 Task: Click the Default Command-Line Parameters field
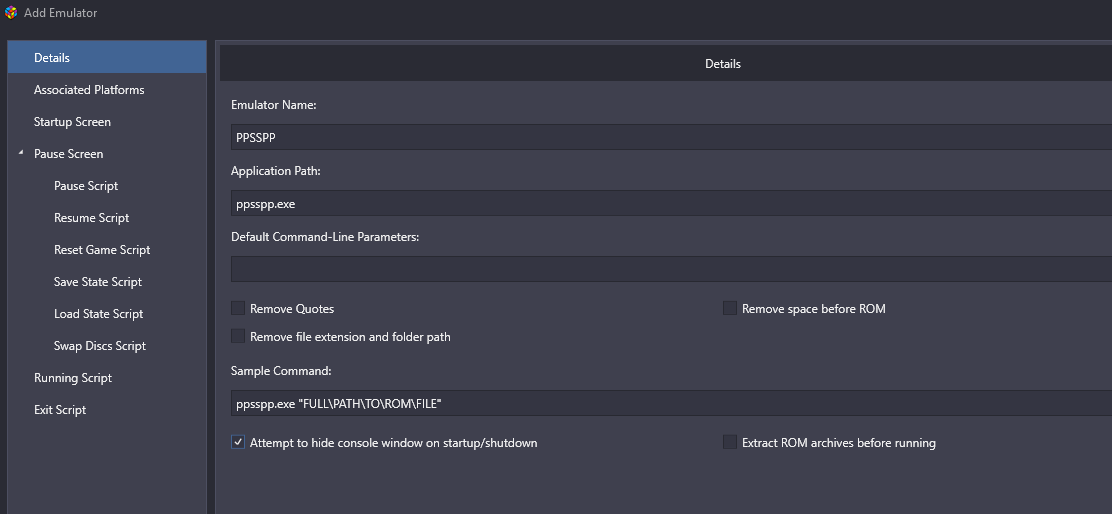(672, 269)
